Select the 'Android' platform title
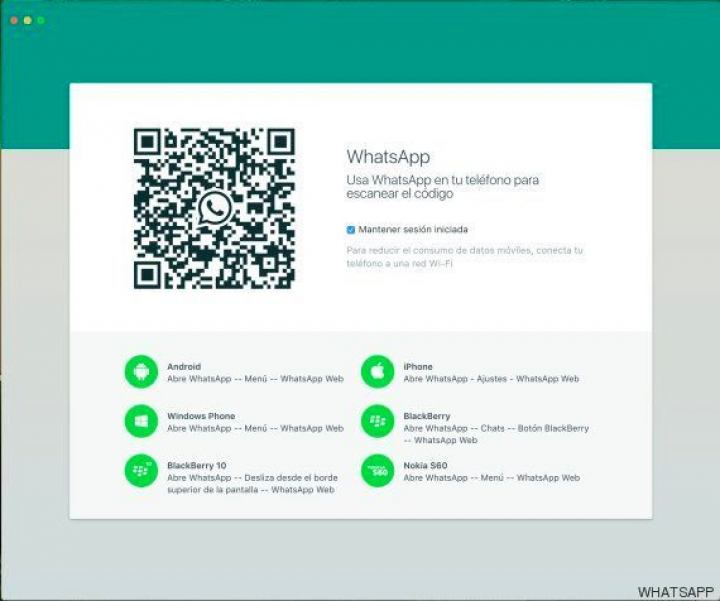The image size is (720, 601). pos(184,367)
